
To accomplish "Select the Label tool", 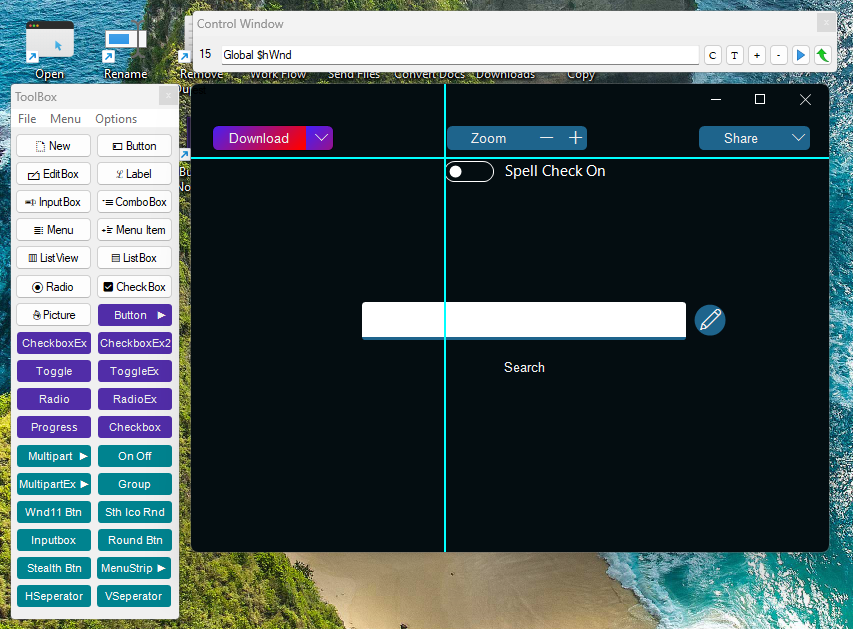I will [x=134, y=174].
